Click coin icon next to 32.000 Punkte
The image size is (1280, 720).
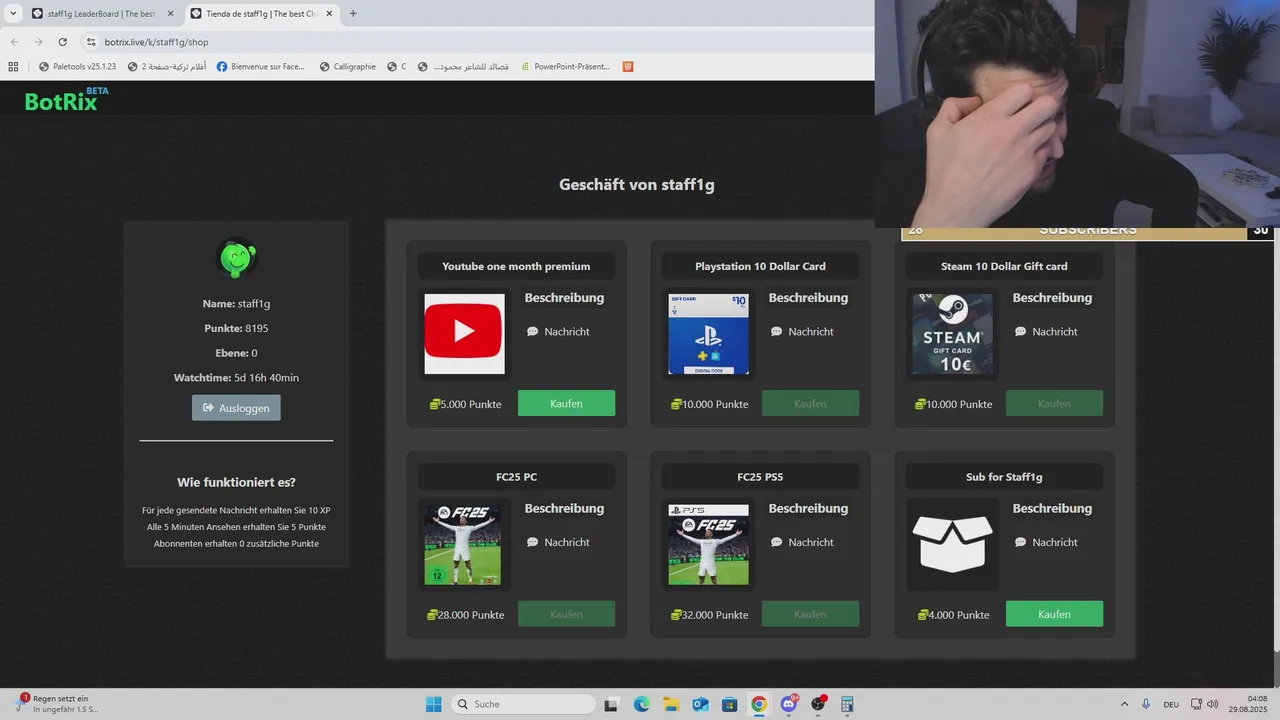(x=675, y=615)
